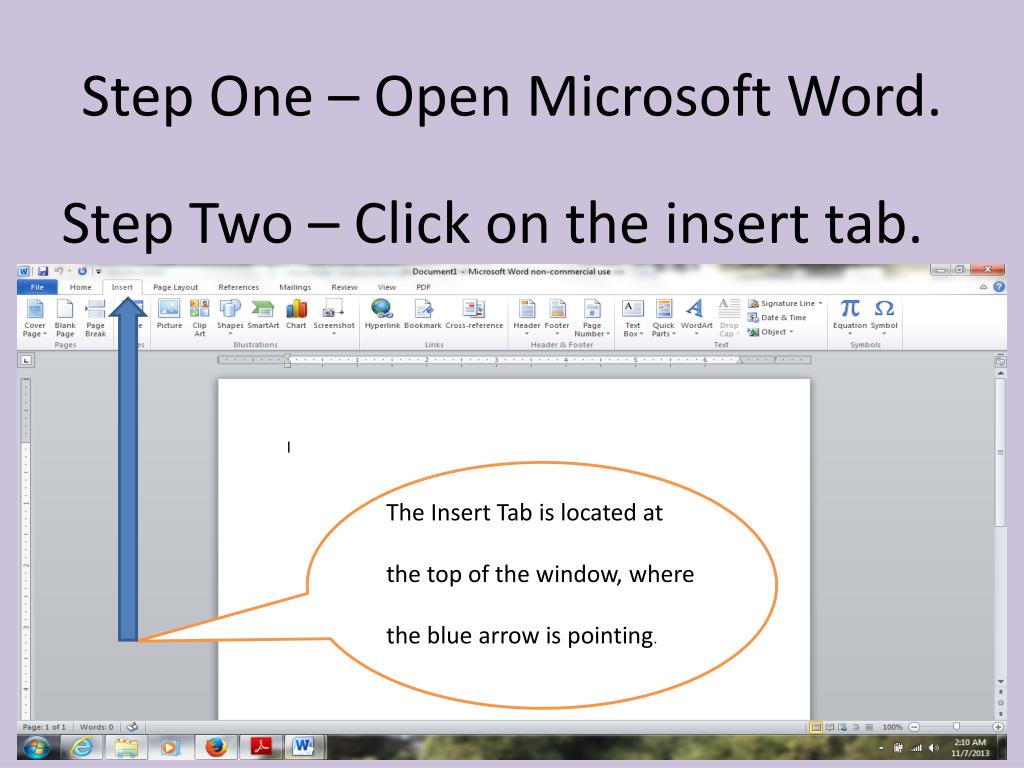Screen dimensions: 1024x768
Task: Insert a Blank Page
Action: point(65,317)
